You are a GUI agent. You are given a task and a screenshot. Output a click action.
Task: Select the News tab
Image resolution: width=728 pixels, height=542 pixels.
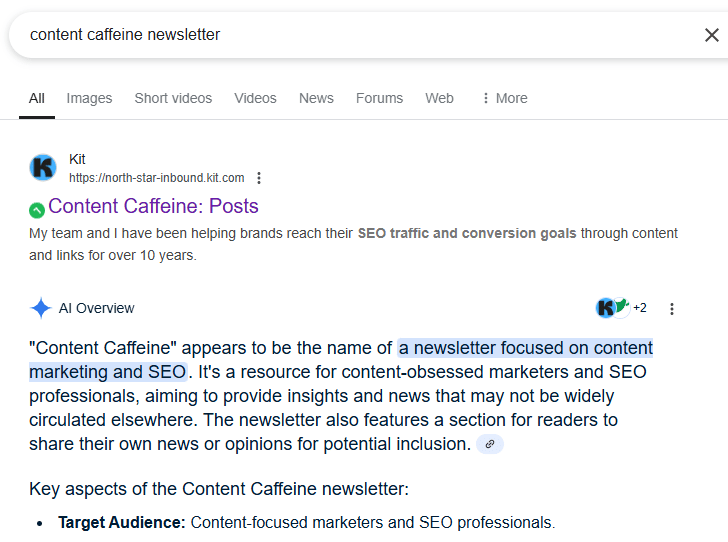316,98
